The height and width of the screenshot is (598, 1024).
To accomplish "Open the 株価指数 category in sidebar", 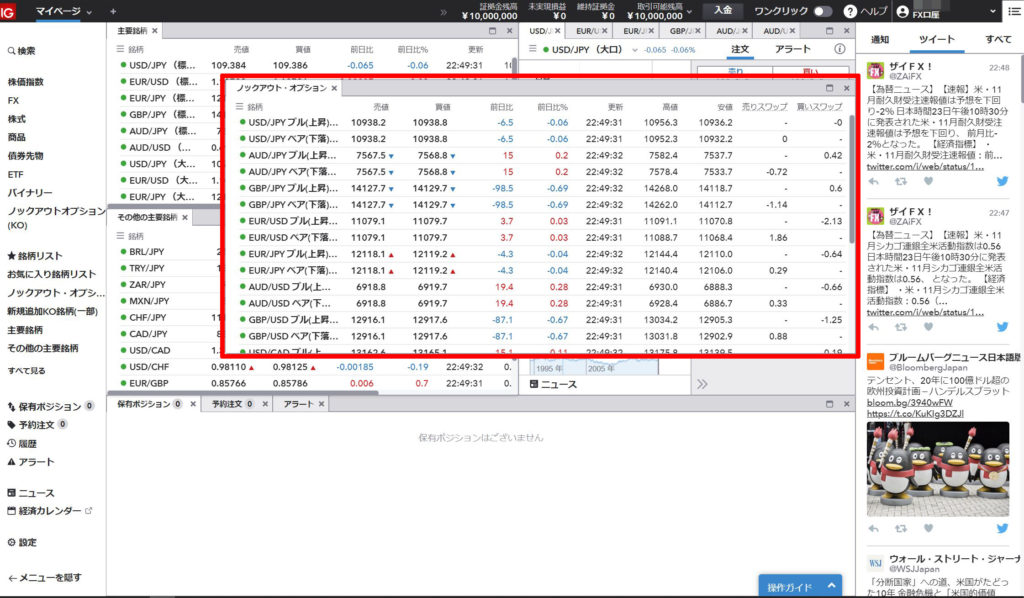I will click(25, 82).
